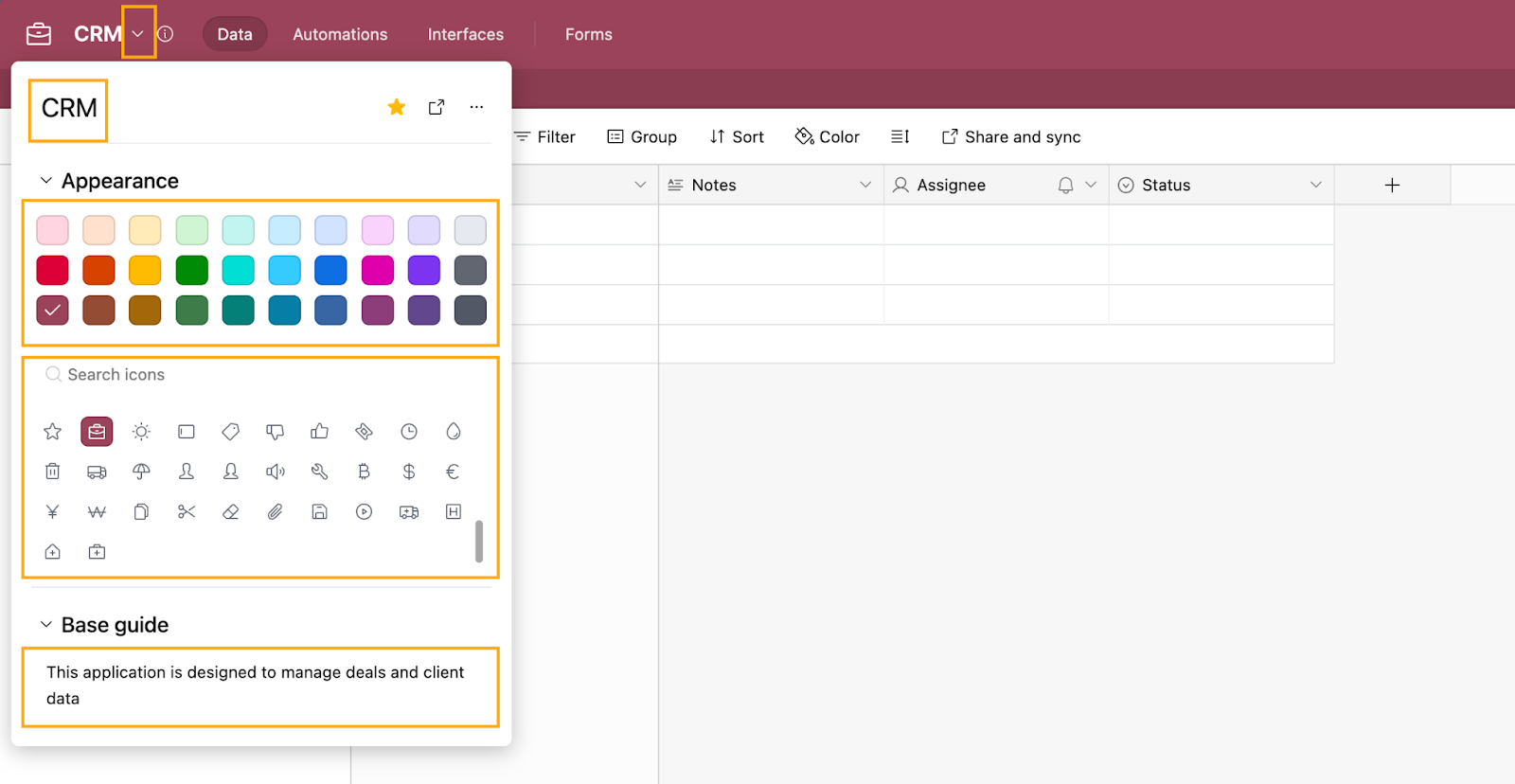This screenshot has width=1515, height=784.
Task: Collapse the Appearance section
Action: click(45, 181)
